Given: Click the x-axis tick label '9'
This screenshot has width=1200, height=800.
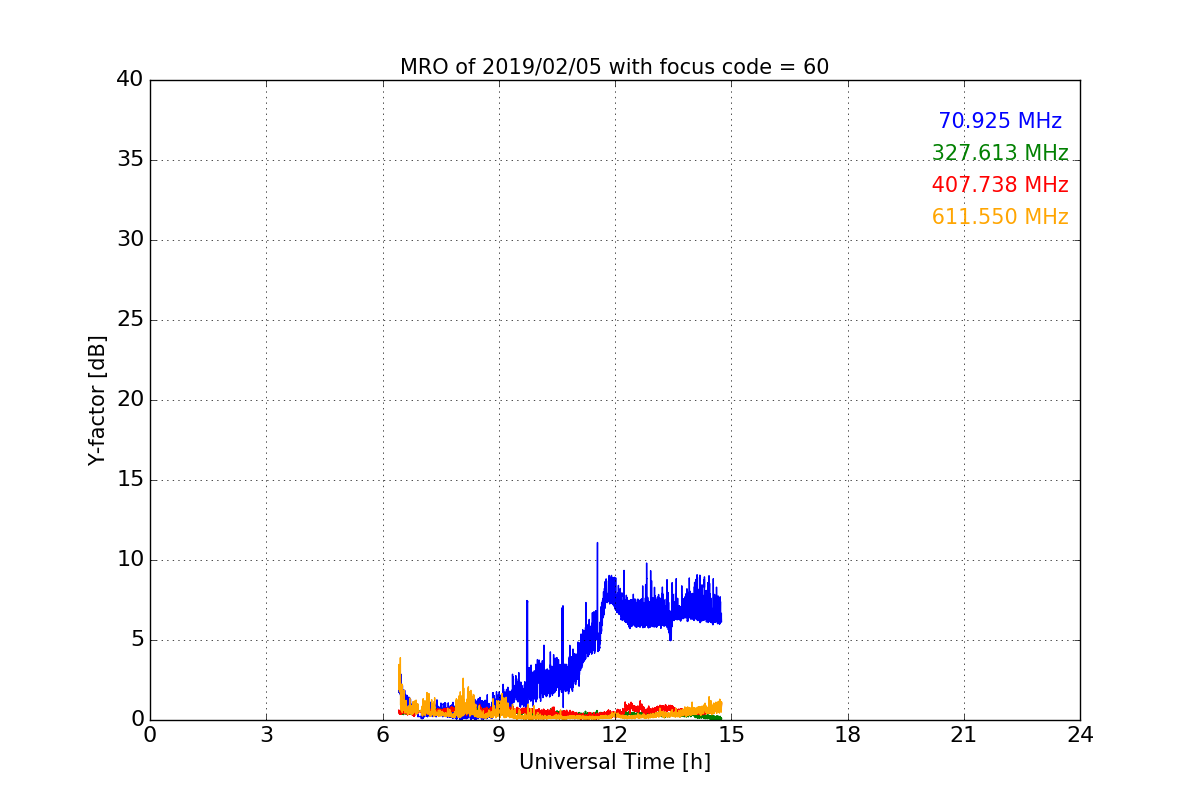Looking at the screenshot, I should (499, 735).
